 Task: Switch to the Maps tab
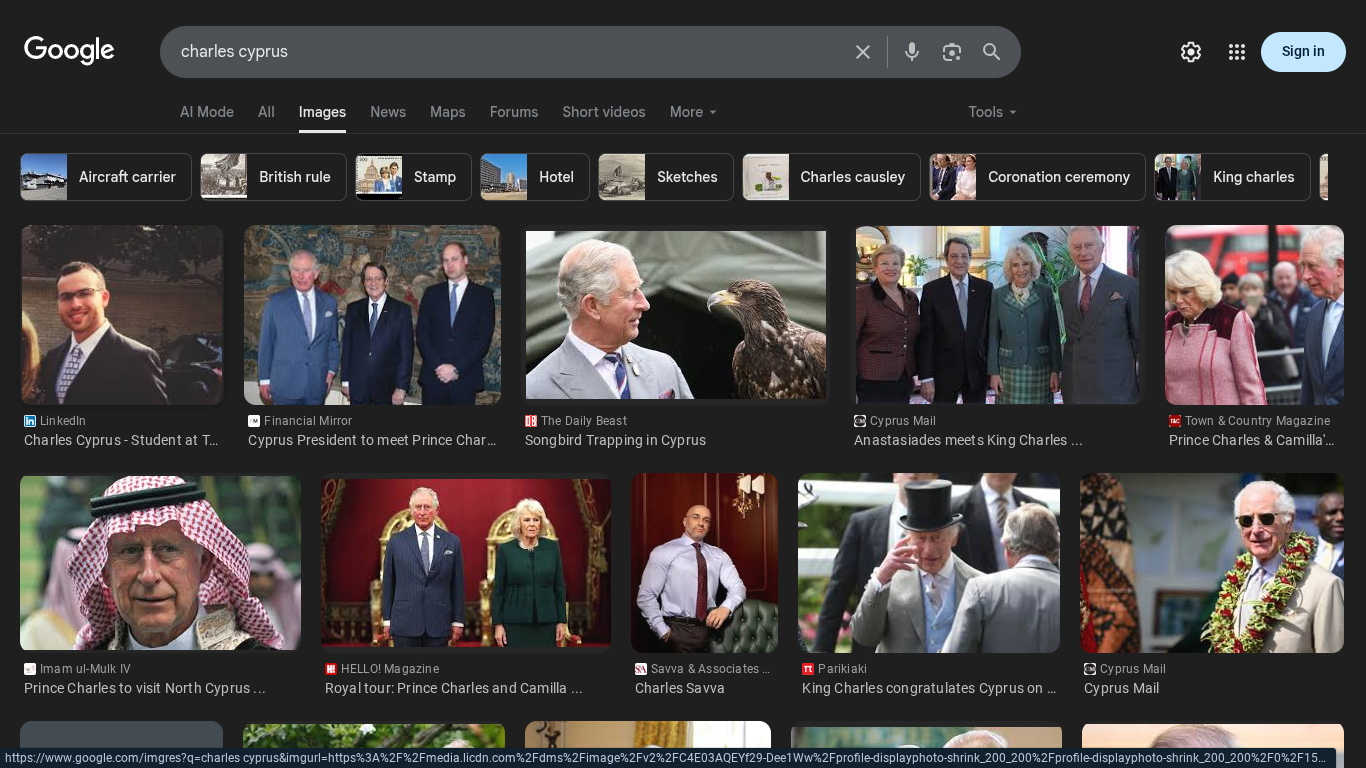pyautogui.click(x=447, y=112)
